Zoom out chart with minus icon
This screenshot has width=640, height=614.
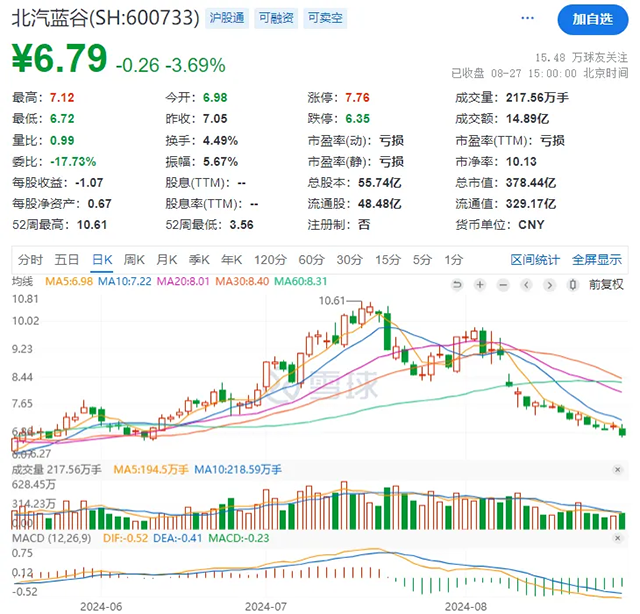coord(503,285)
